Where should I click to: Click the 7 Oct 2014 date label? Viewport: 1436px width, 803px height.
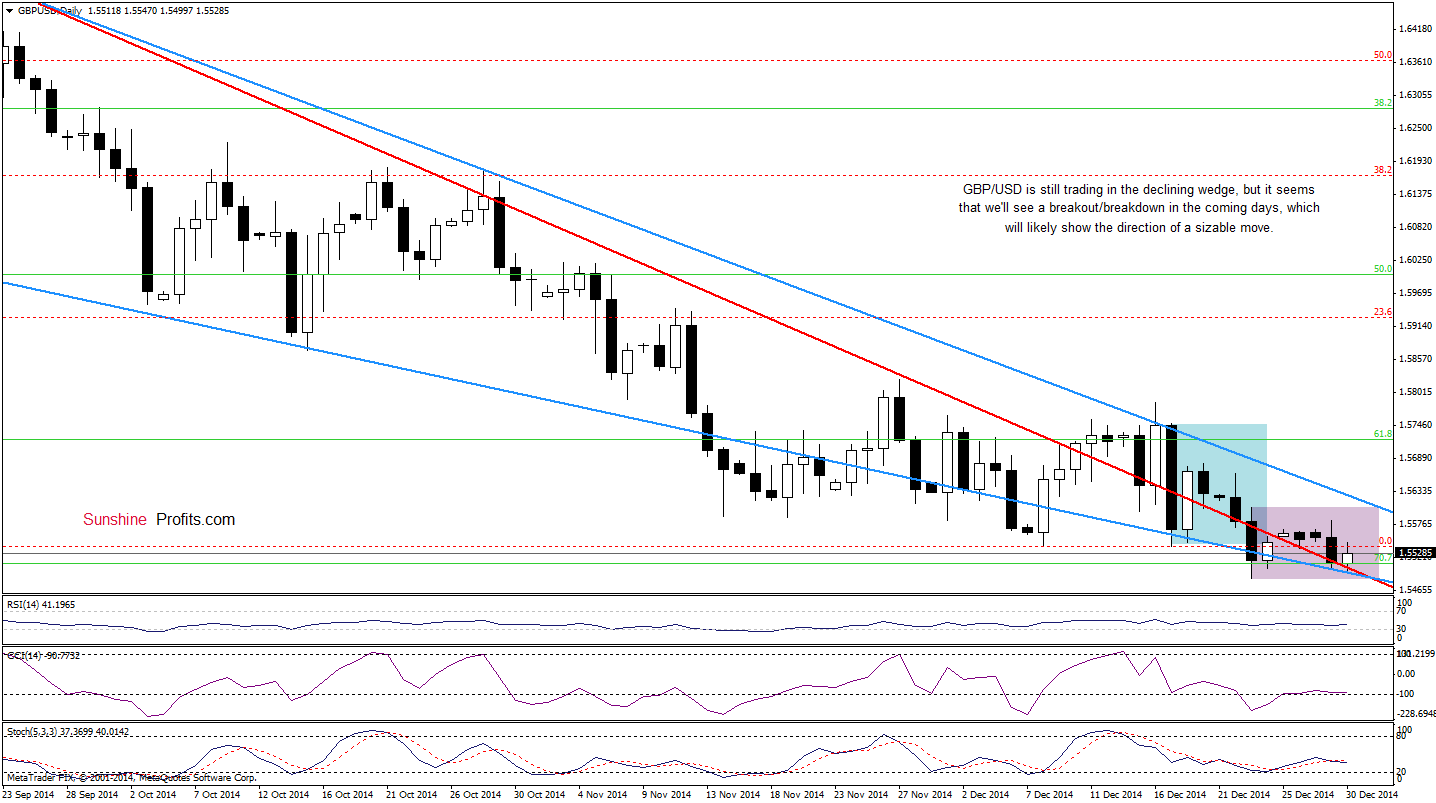217,794
